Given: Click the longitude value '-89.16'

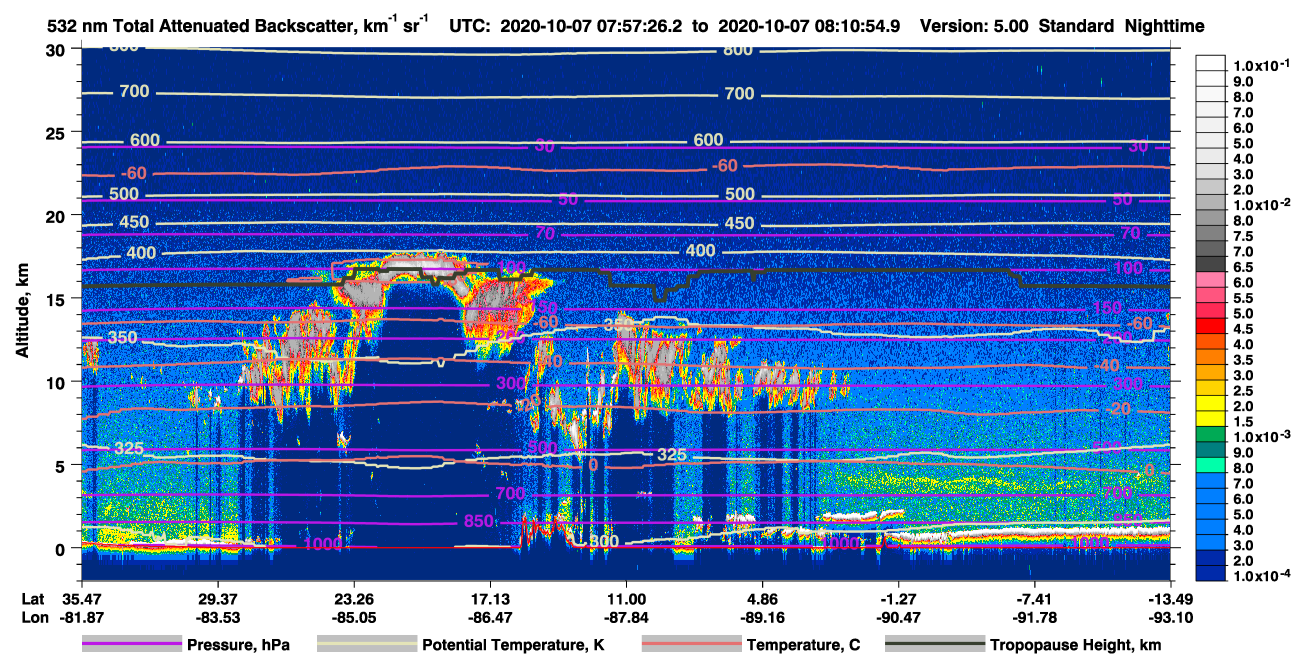Looking at the screenshot, I should 763,617.
